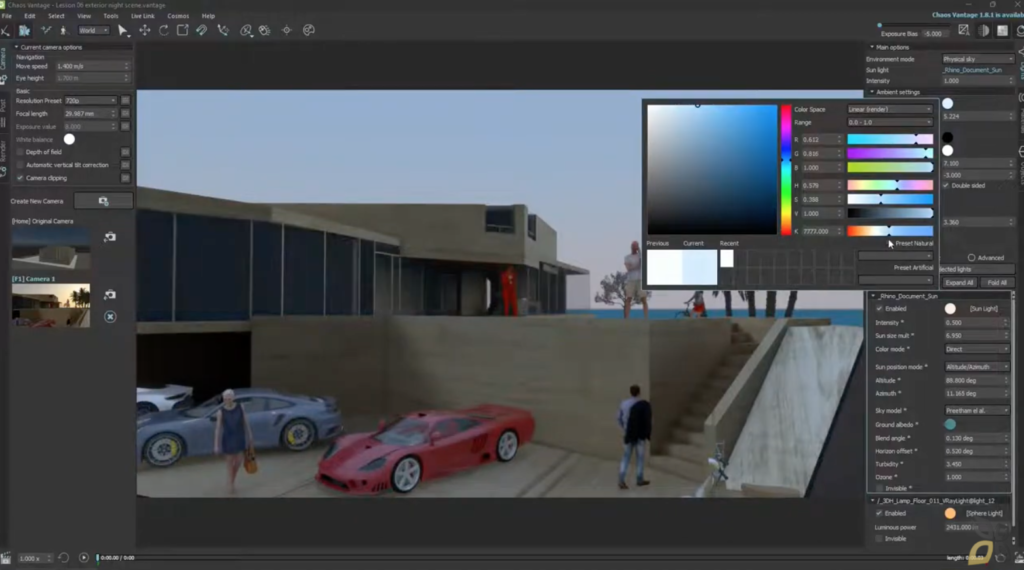Toggle Invisible checkbox under Luminous power
Viewport: 1024px width, 570px height.
(879, 539)
